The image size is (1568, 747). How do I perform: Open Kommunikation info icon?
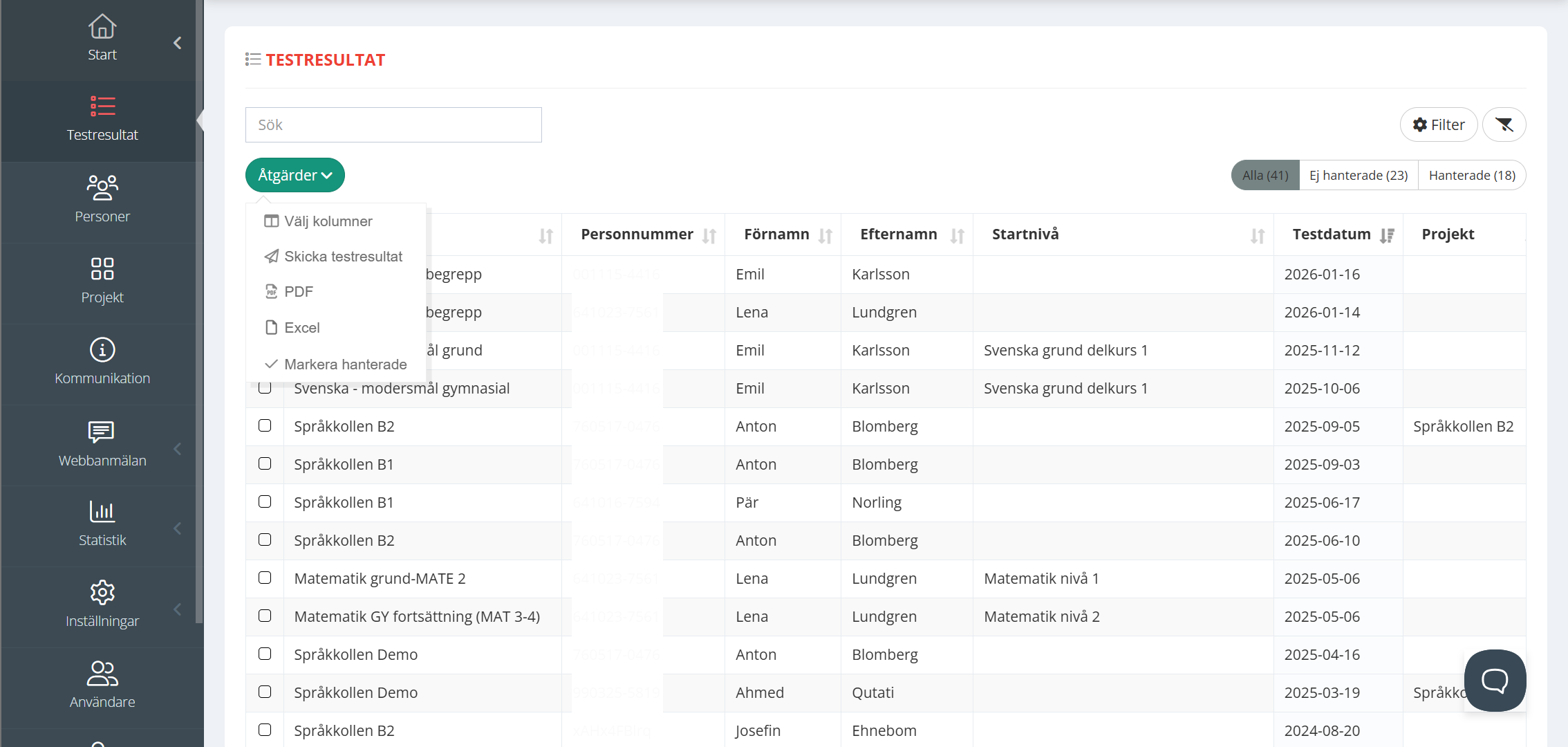102,350
